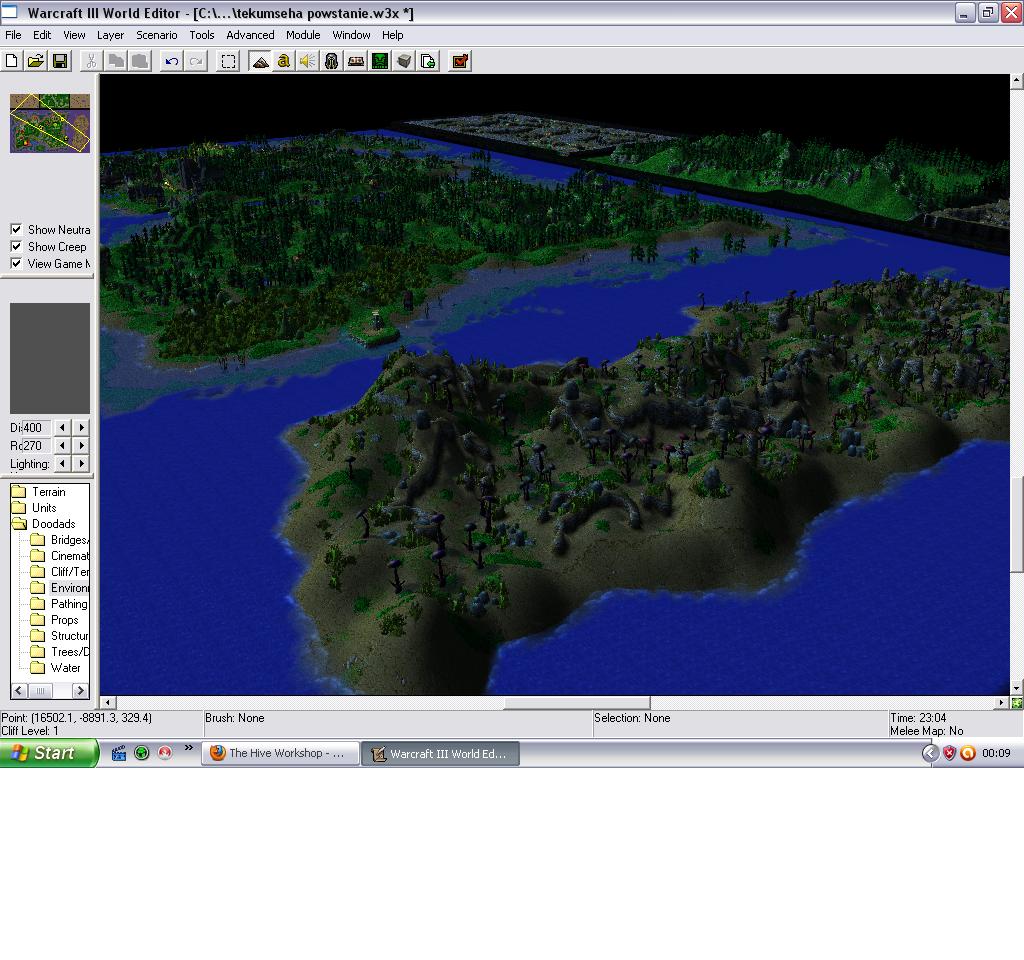Decrease the Rc 270 value with left arrow

click(x=62, y=445)
